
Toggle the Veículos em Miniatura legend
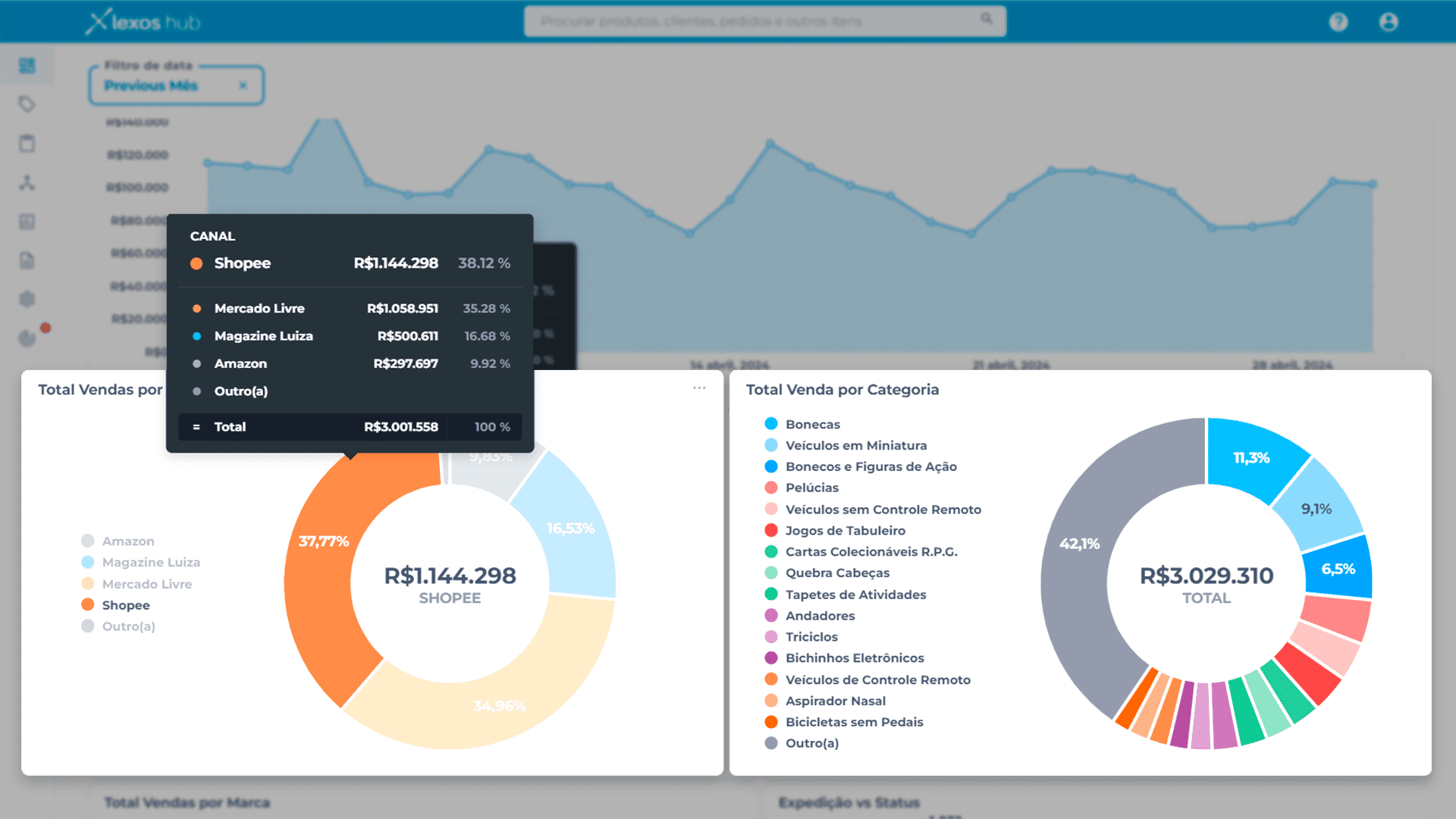[x=846, y=445]
